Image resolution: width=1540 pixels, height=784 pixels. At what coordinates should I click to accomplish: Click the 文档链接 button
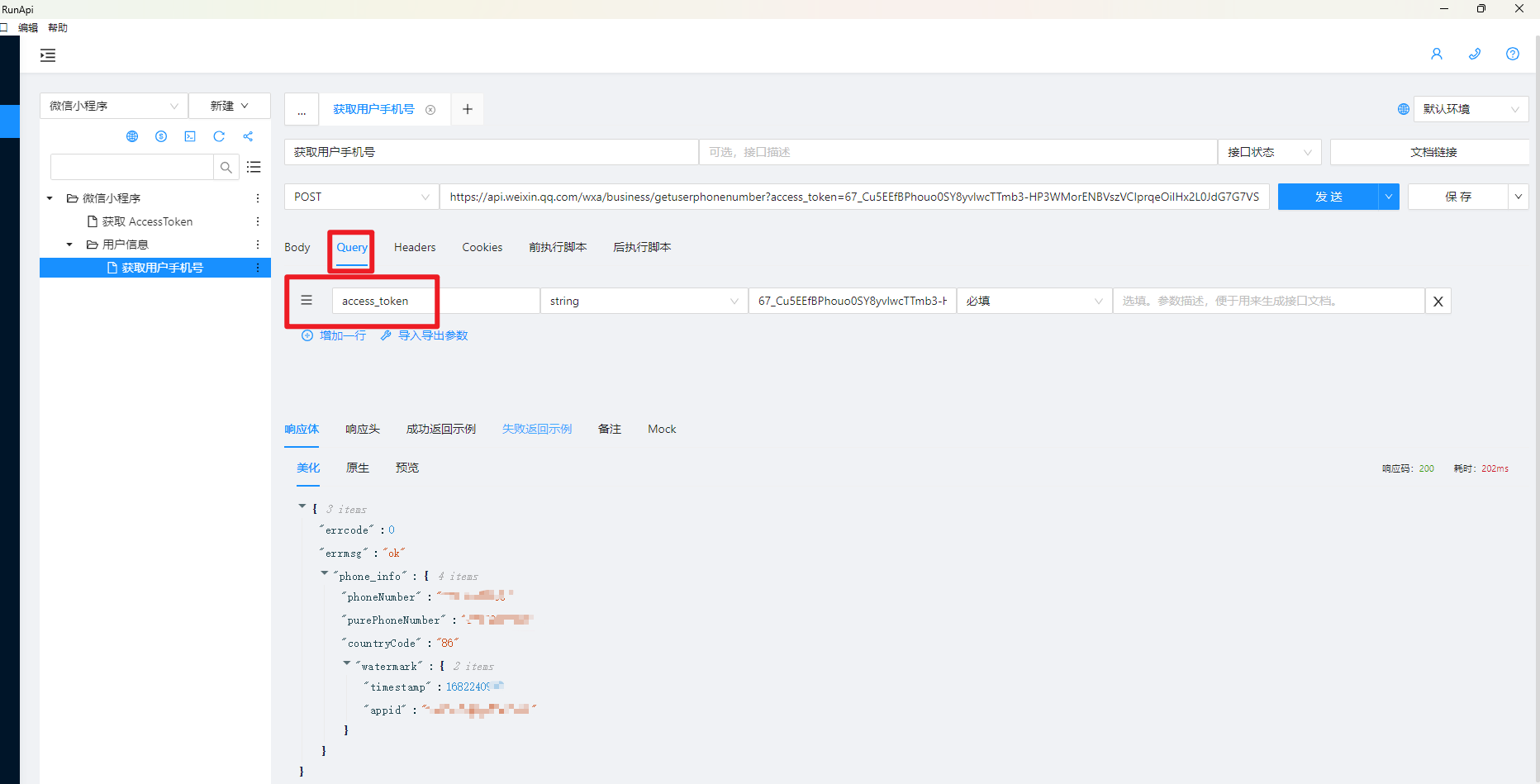pyautogui.click(x=1429, y=152)
